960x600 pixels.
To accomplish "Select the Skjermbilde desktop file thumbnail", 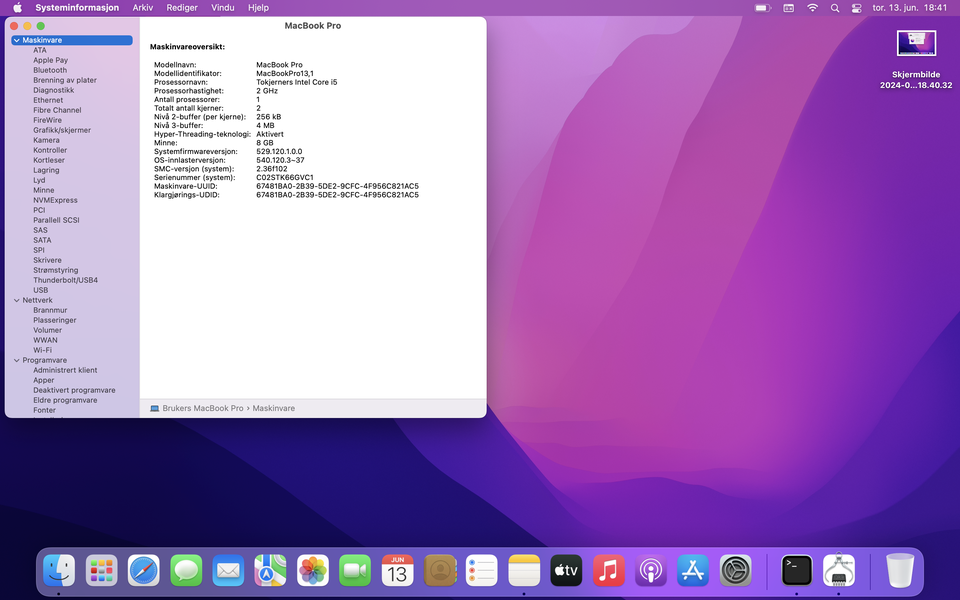I will click(x=916, y=43).
